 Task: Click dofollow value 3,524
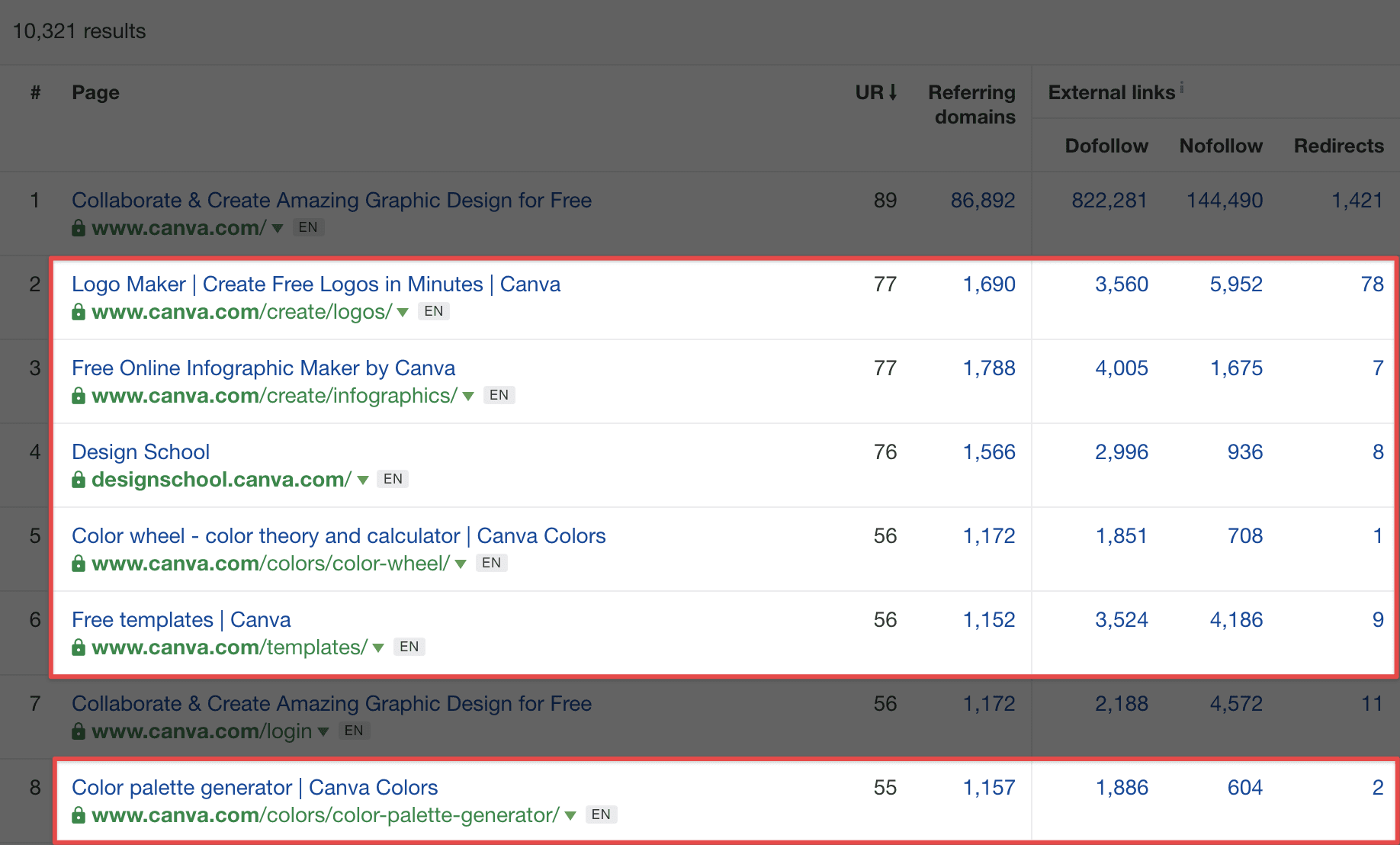click(1122, 620)
